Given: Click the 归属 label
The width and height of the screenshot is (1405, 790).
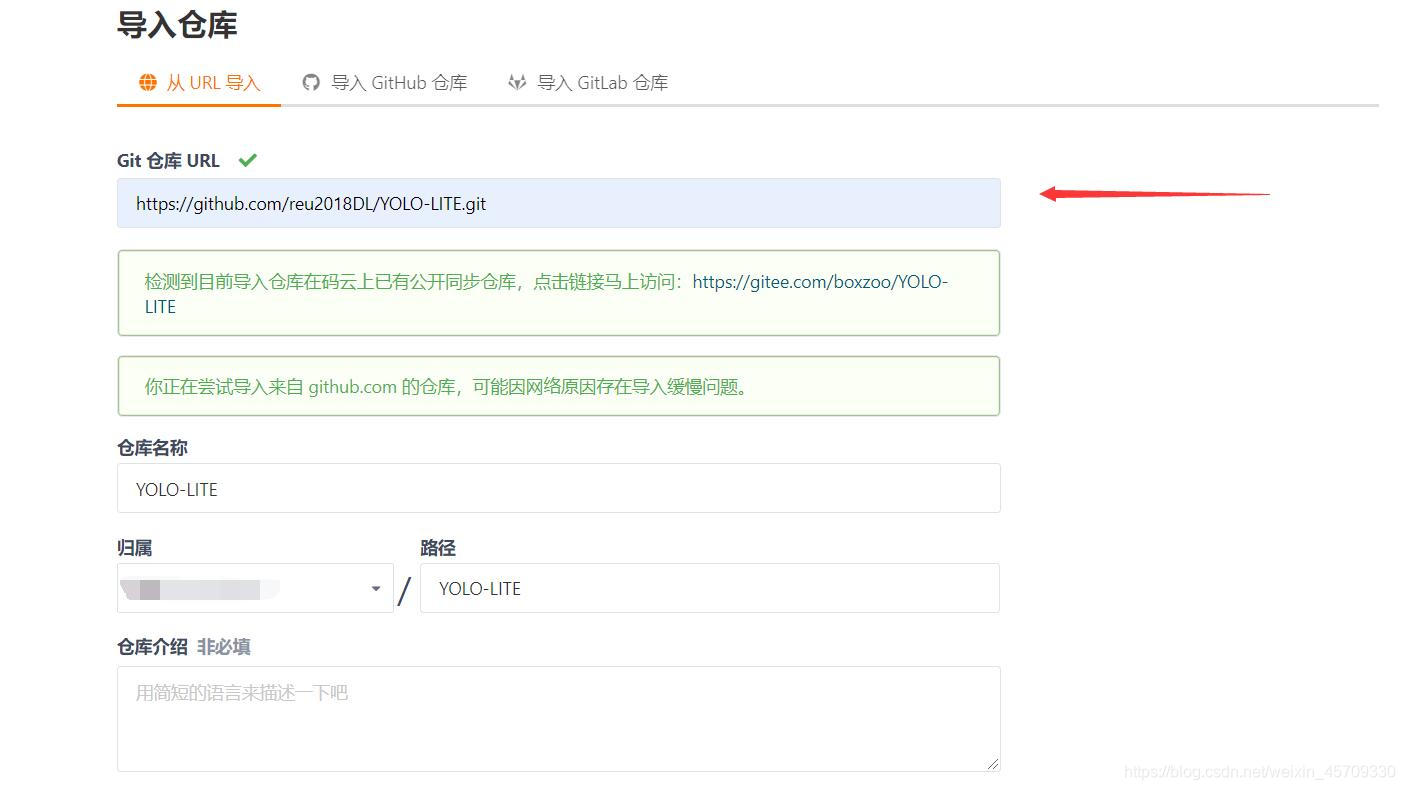Looking at the screenshot, I should (135, 548).
